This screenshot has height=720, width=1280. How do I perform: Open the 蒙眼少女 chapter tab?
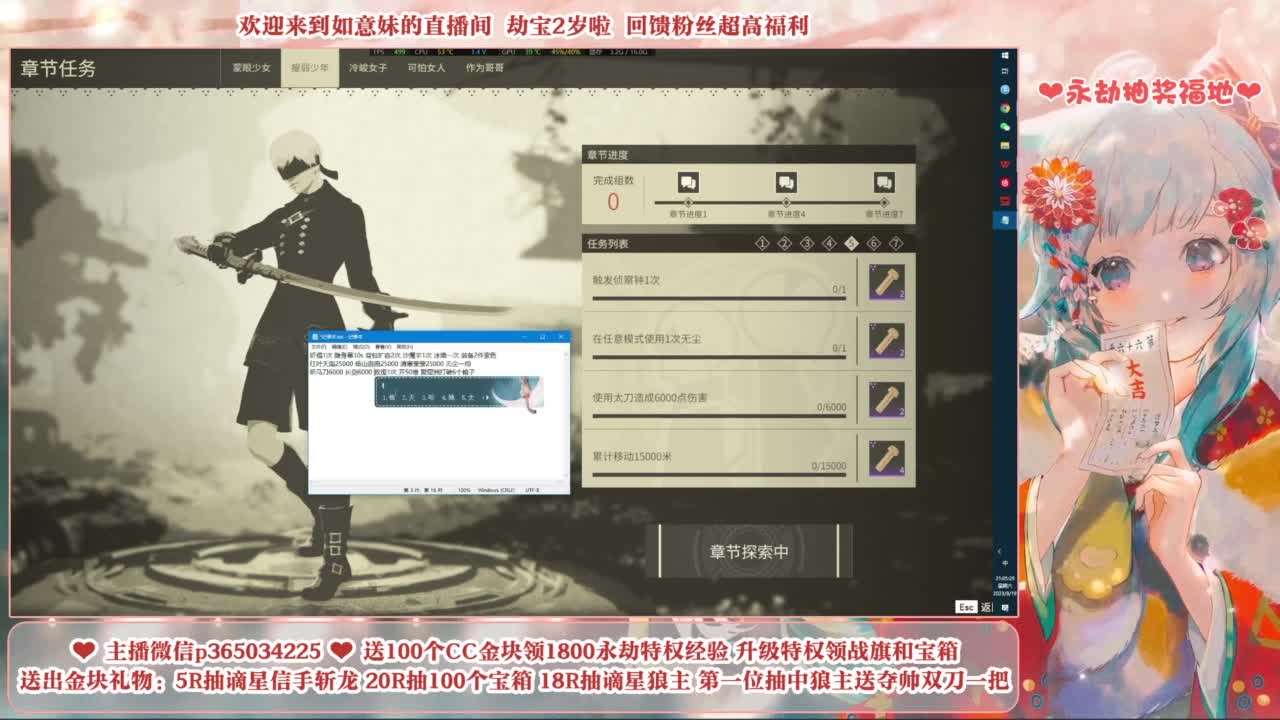(251, 68)
